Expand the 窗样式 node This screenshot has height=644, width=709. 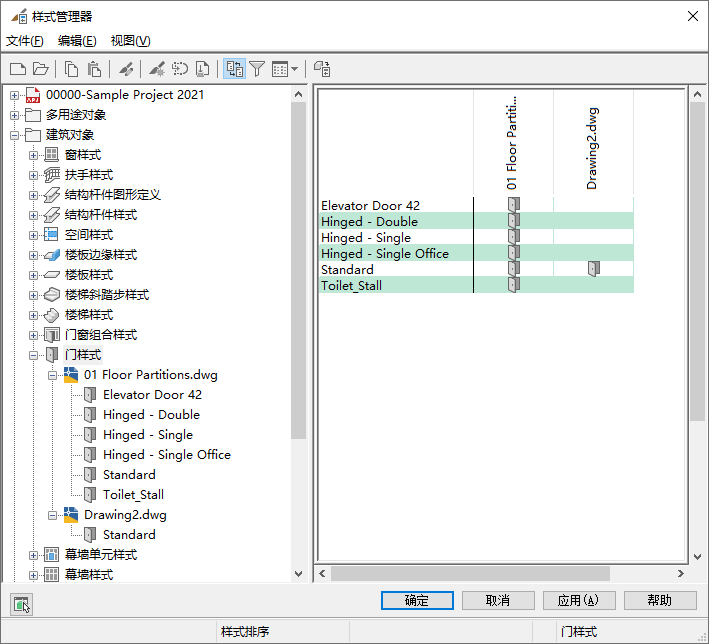pyautogui.click(x=33, y=155)
